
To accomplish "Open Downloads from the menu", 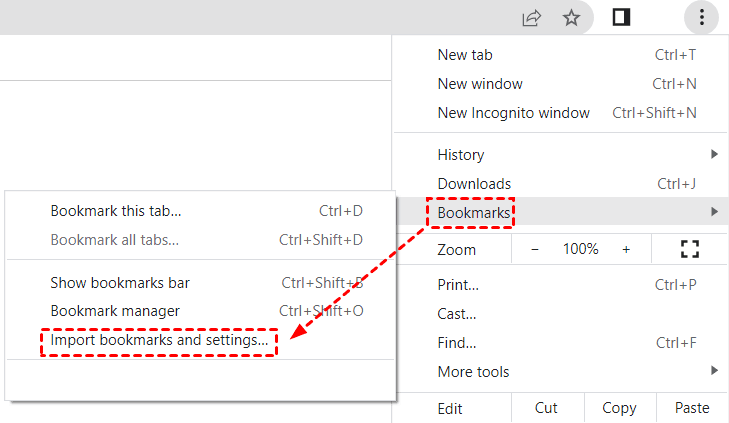I will [561, 184].
